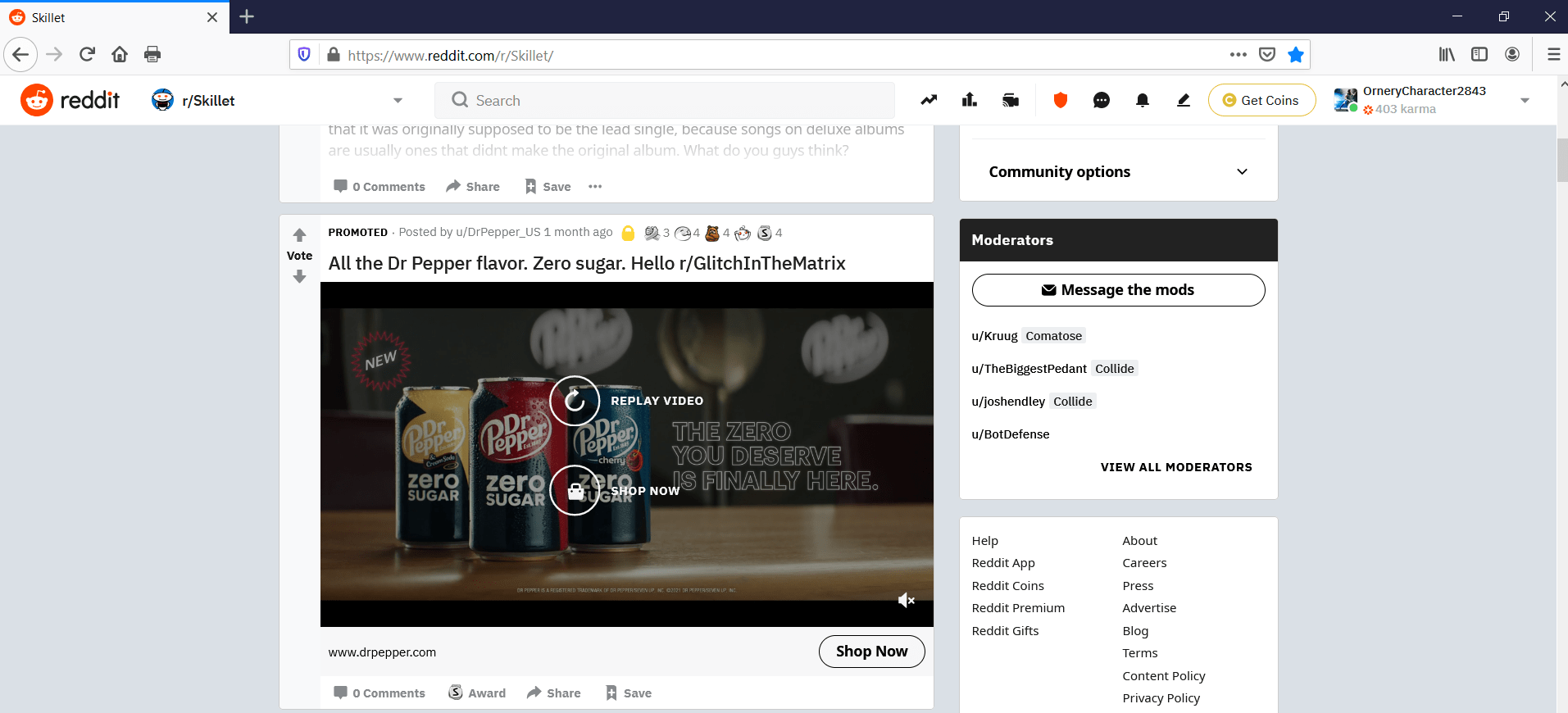Click View All Moderators

tap(1176, 467)
